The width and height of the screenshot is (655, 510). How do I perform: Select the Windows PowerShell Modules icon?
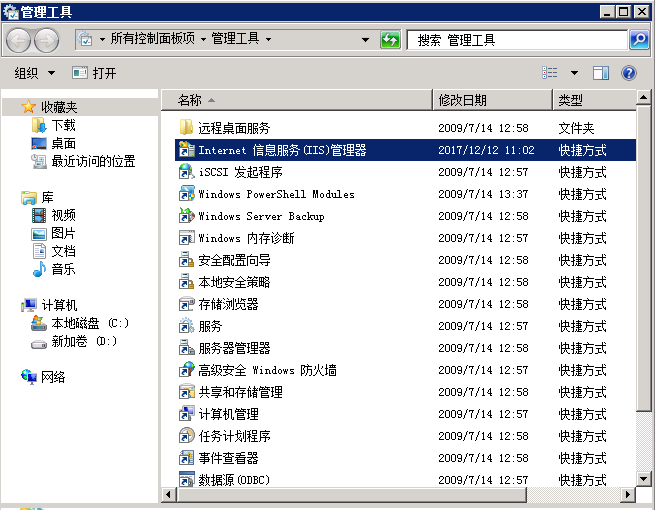pyautogui.click(x=186, y=193)
